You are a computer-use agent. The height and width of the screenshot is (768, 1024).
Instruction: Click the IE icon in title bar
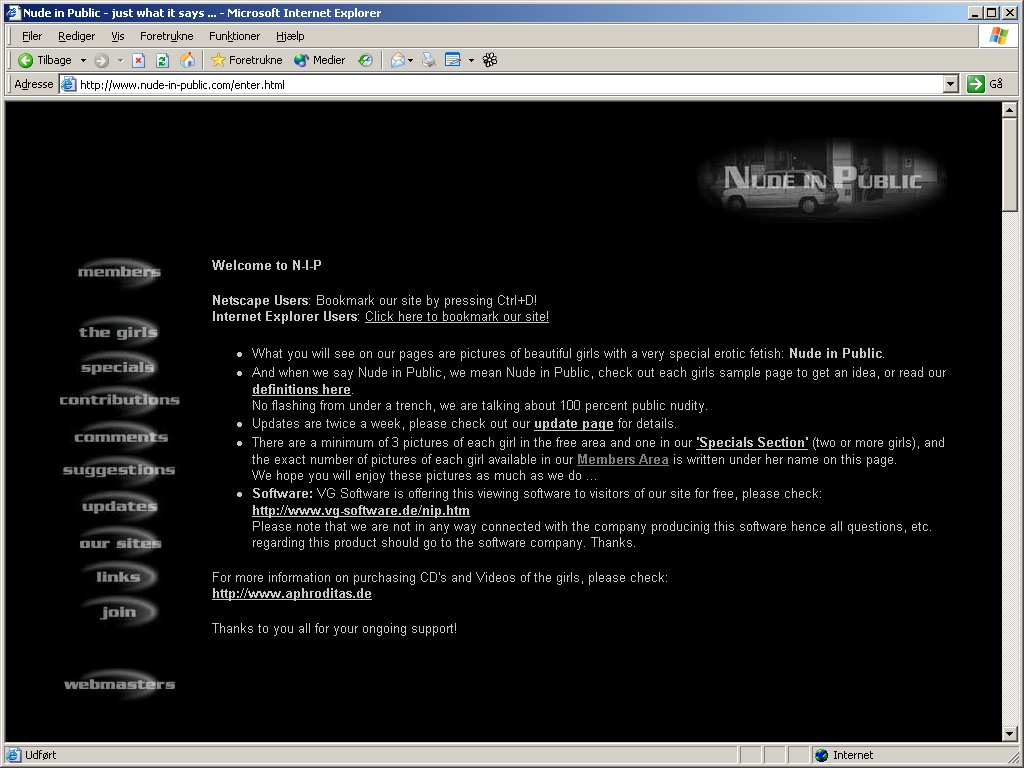coord(13,12)
